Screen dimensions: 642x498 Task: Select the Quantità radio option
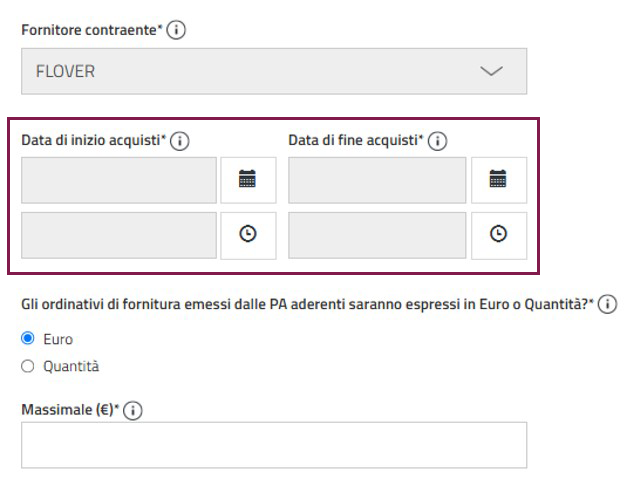pos(28,366)
